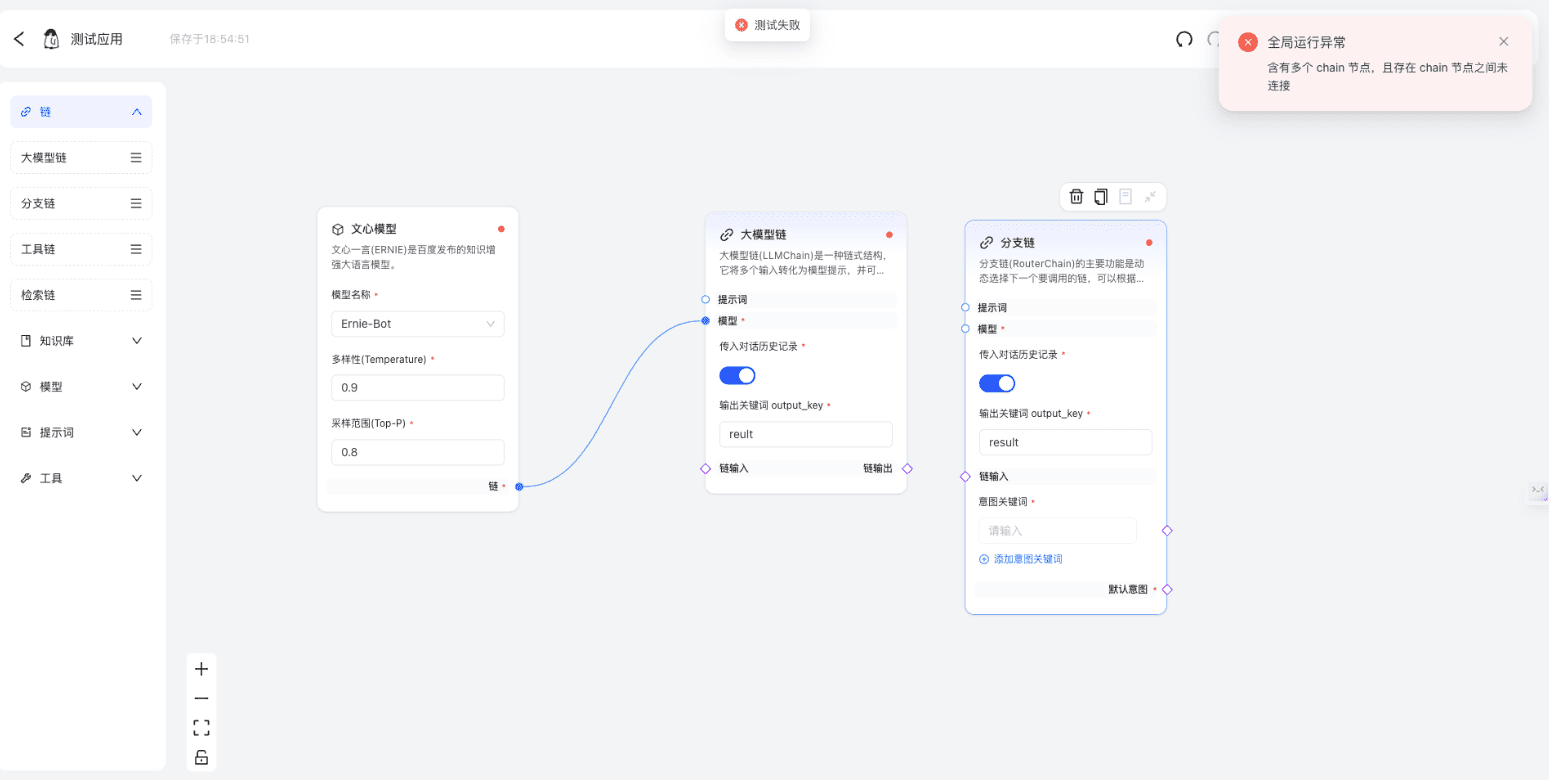The image size is (1549, 780).
Task: Click the 默认意图 diamond port on 分支链
Action: [1167, 589]
